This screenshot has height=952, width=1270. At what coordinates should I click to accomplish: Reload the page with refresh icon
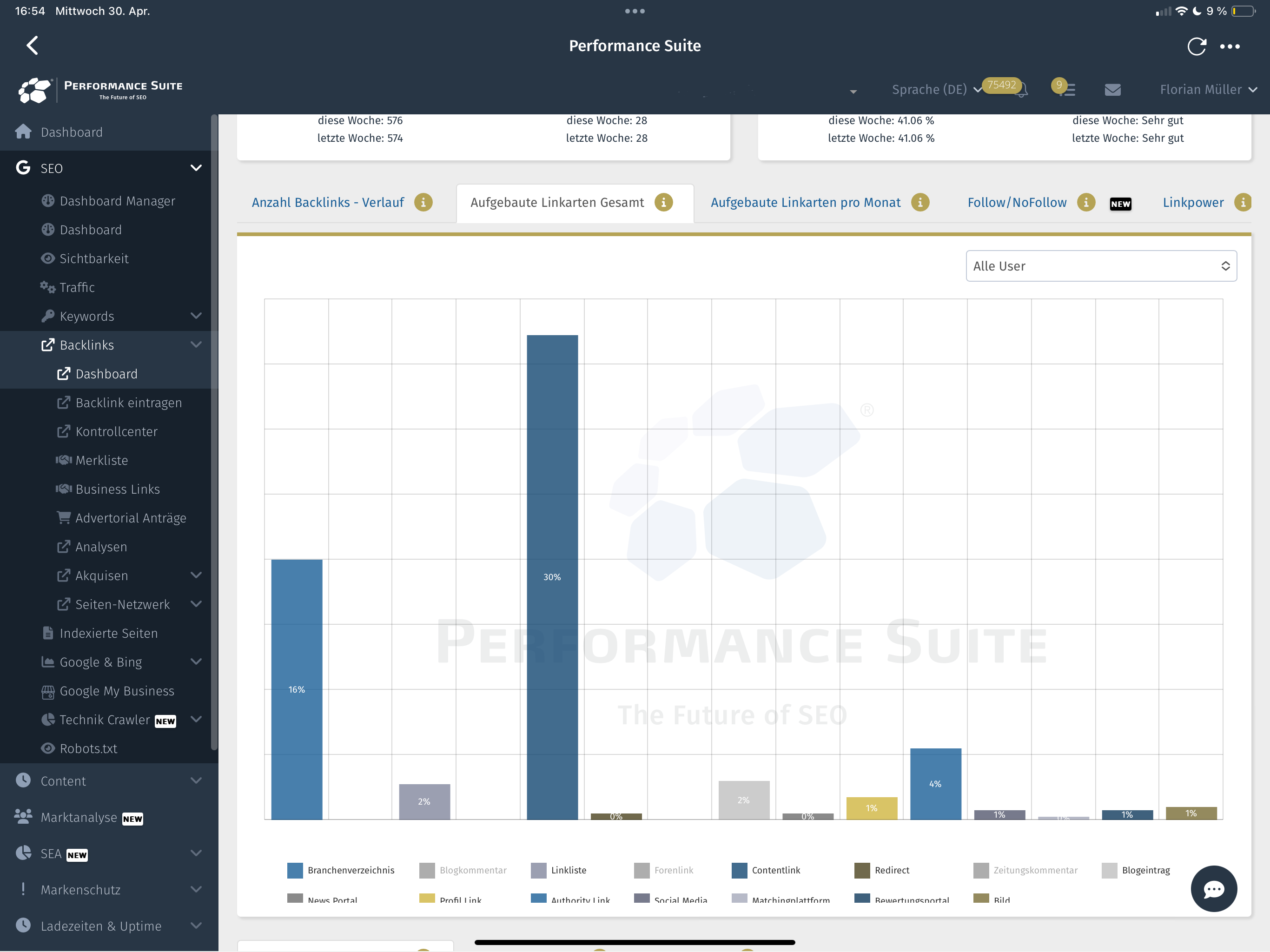pos(1197,46)
